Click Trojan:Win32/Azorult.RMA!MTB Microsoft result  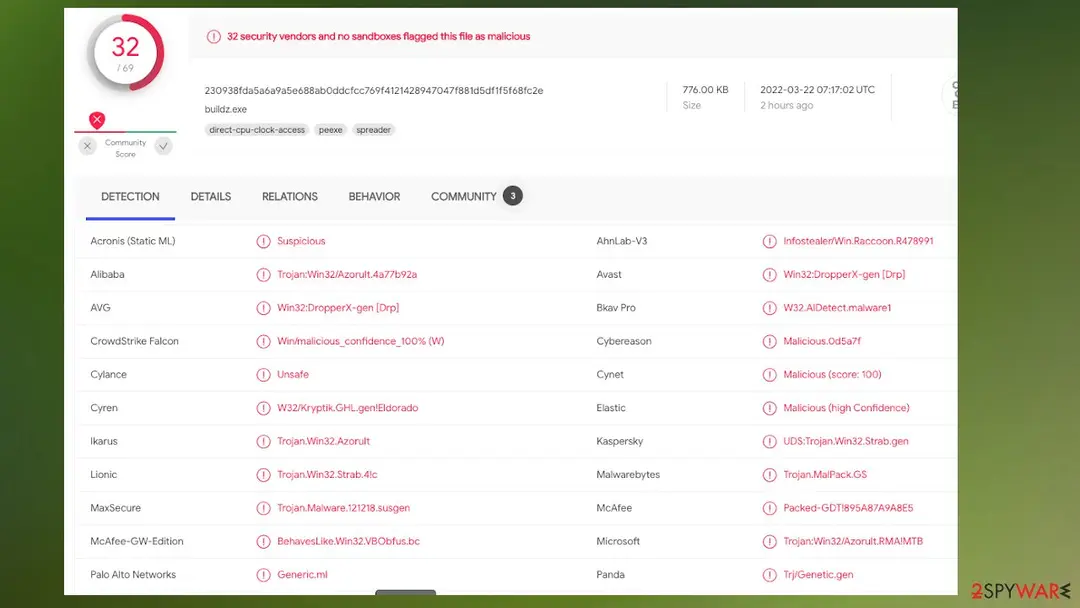(x=853, y=541)
